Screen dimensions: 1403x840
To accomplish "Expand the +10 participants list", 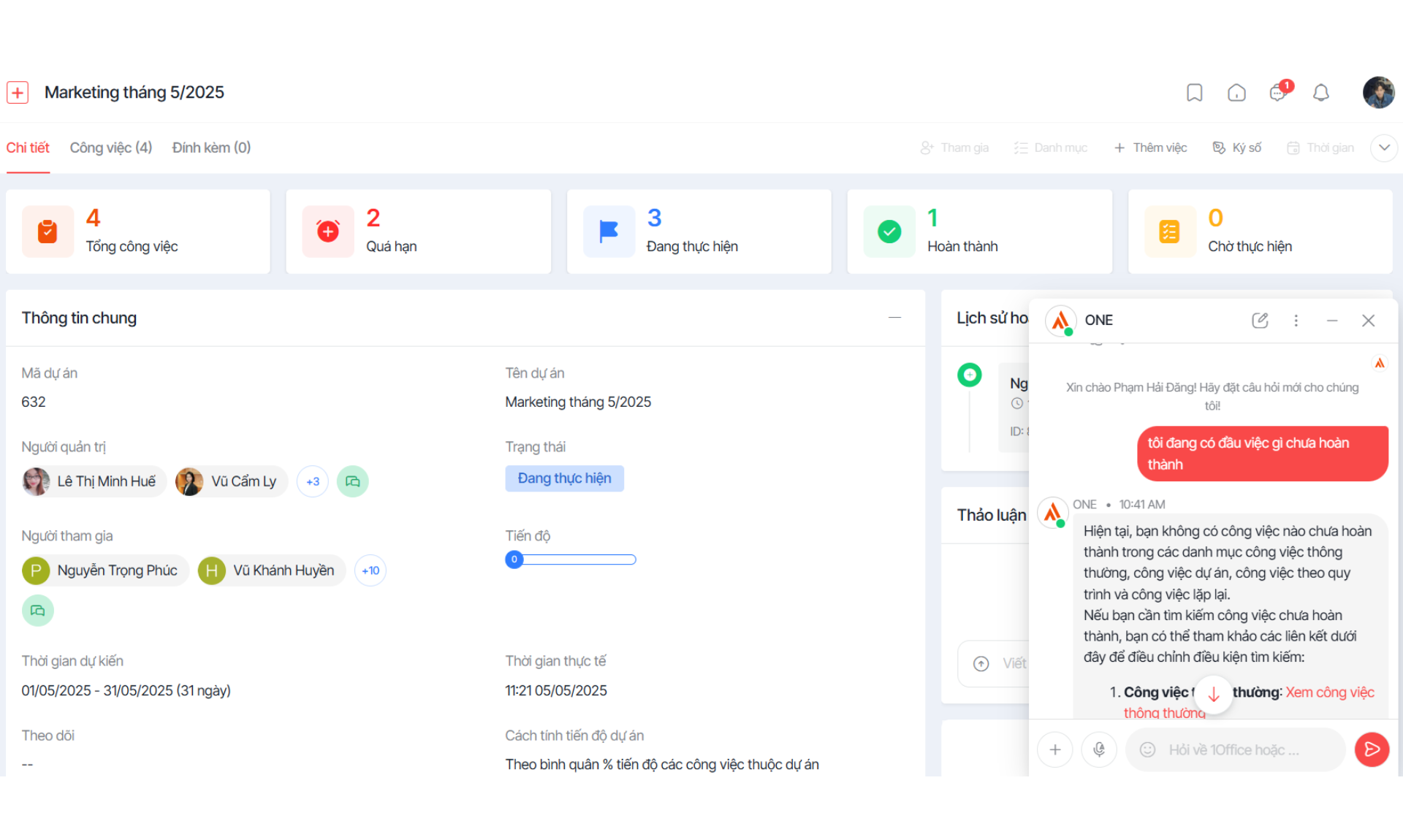I will click(370, 570).
